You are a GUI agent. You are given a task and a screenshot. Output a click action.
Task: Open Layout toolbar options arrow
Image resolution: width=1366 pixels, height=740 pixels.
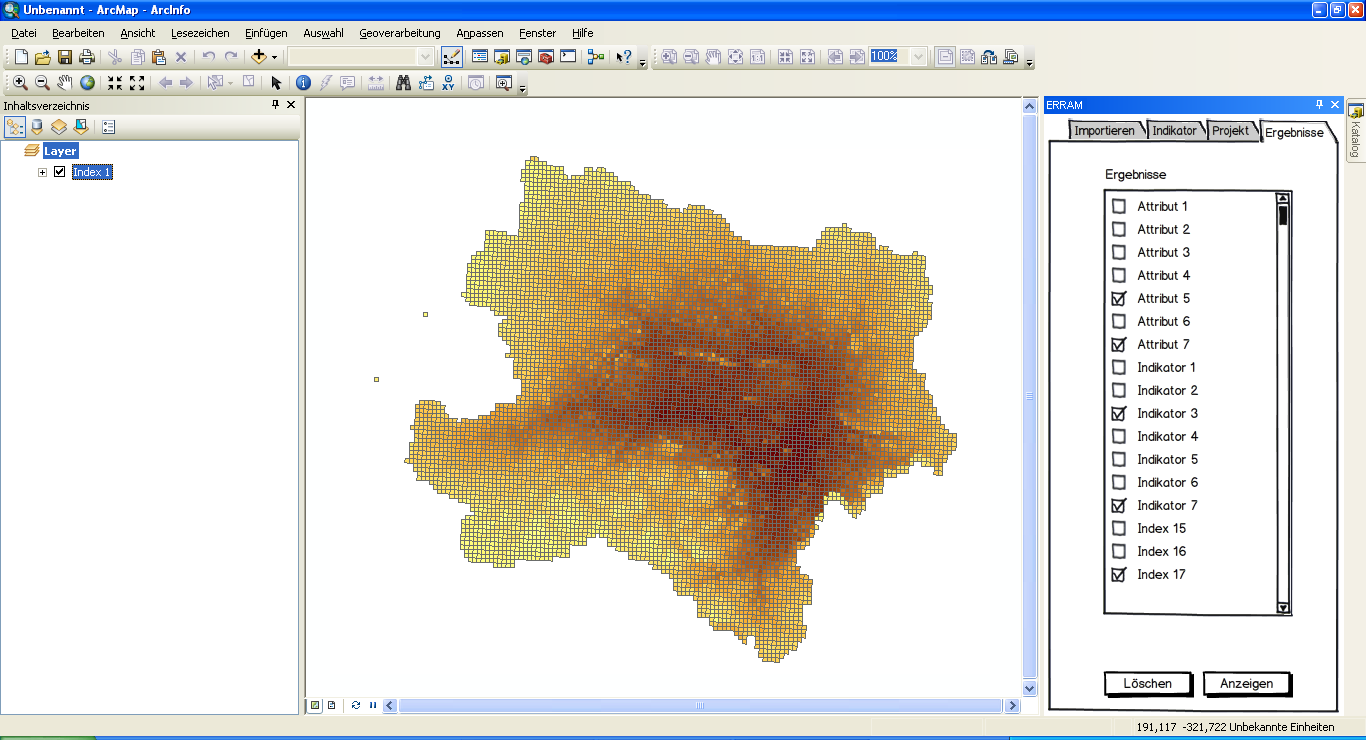coord(1030,63)
